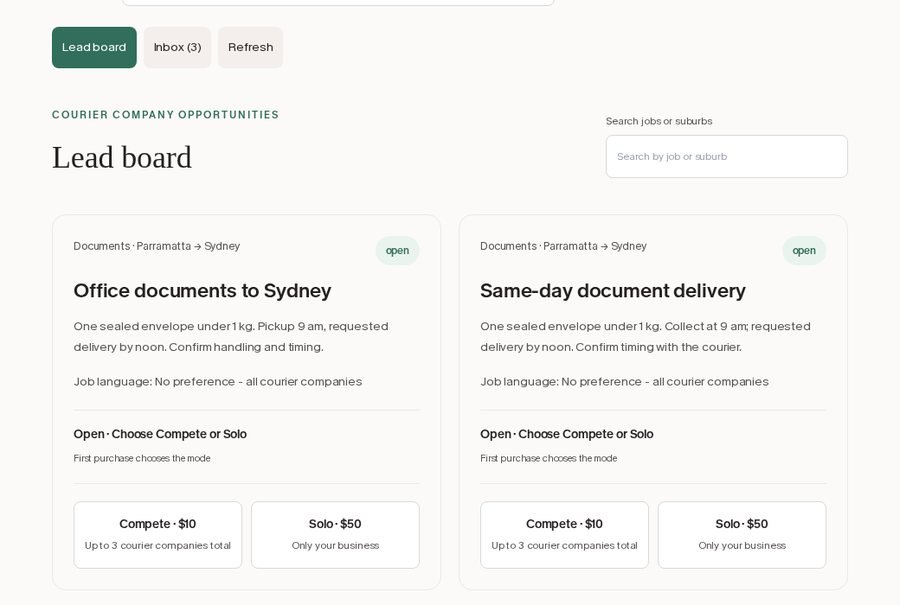This screenshot has height=605, width=900.
Task: Choose Compete $10 for Same-day document delivery
Action: pyautogui.click(x=564, y=535)
